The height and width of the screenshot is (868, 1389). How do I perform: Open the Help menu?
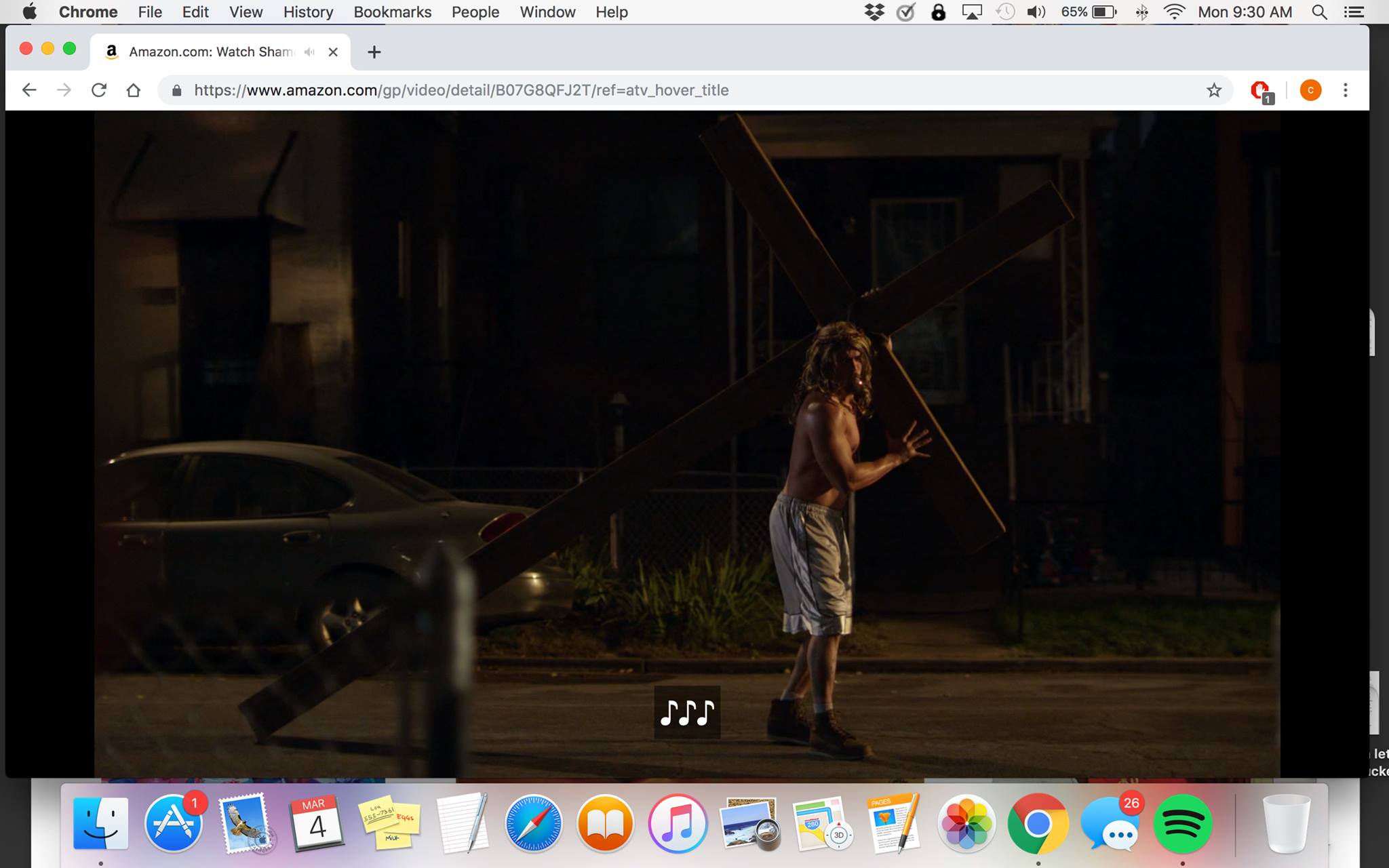(x=612, y=12)
